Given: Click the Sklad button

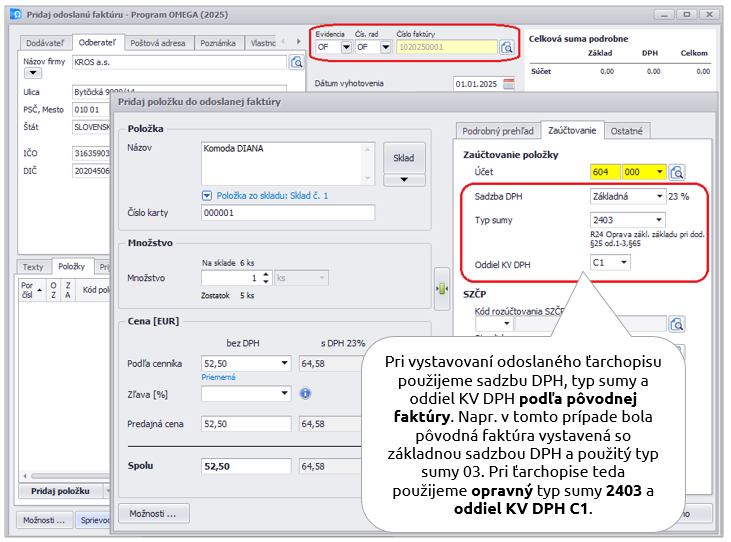Looking at the screenshot, I should click(x=404, y=157).
